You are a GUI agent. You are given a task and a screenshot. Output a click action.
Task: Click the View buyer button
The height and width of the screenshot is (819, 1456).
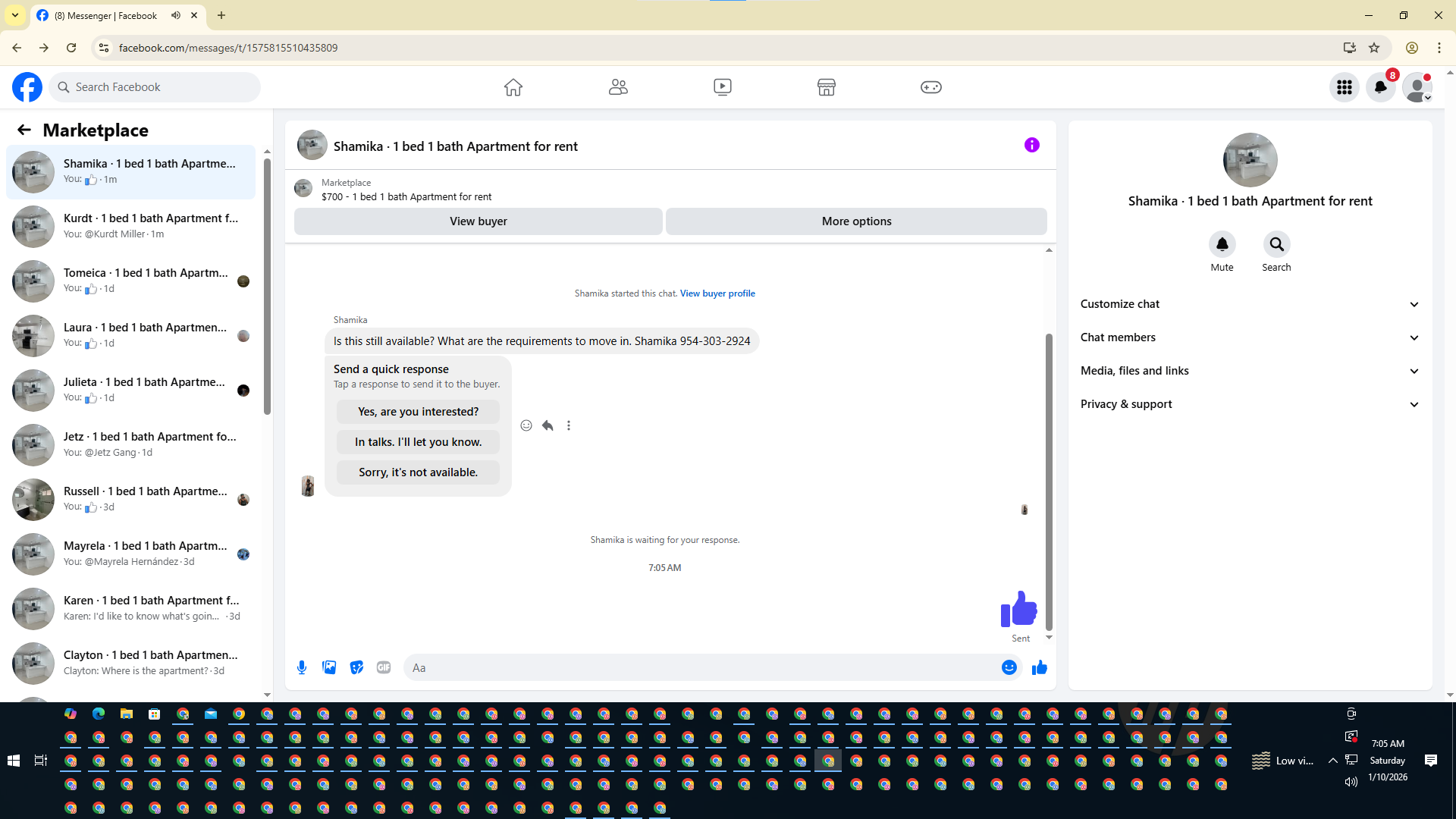pyautogui.click(x=478, y=221)
